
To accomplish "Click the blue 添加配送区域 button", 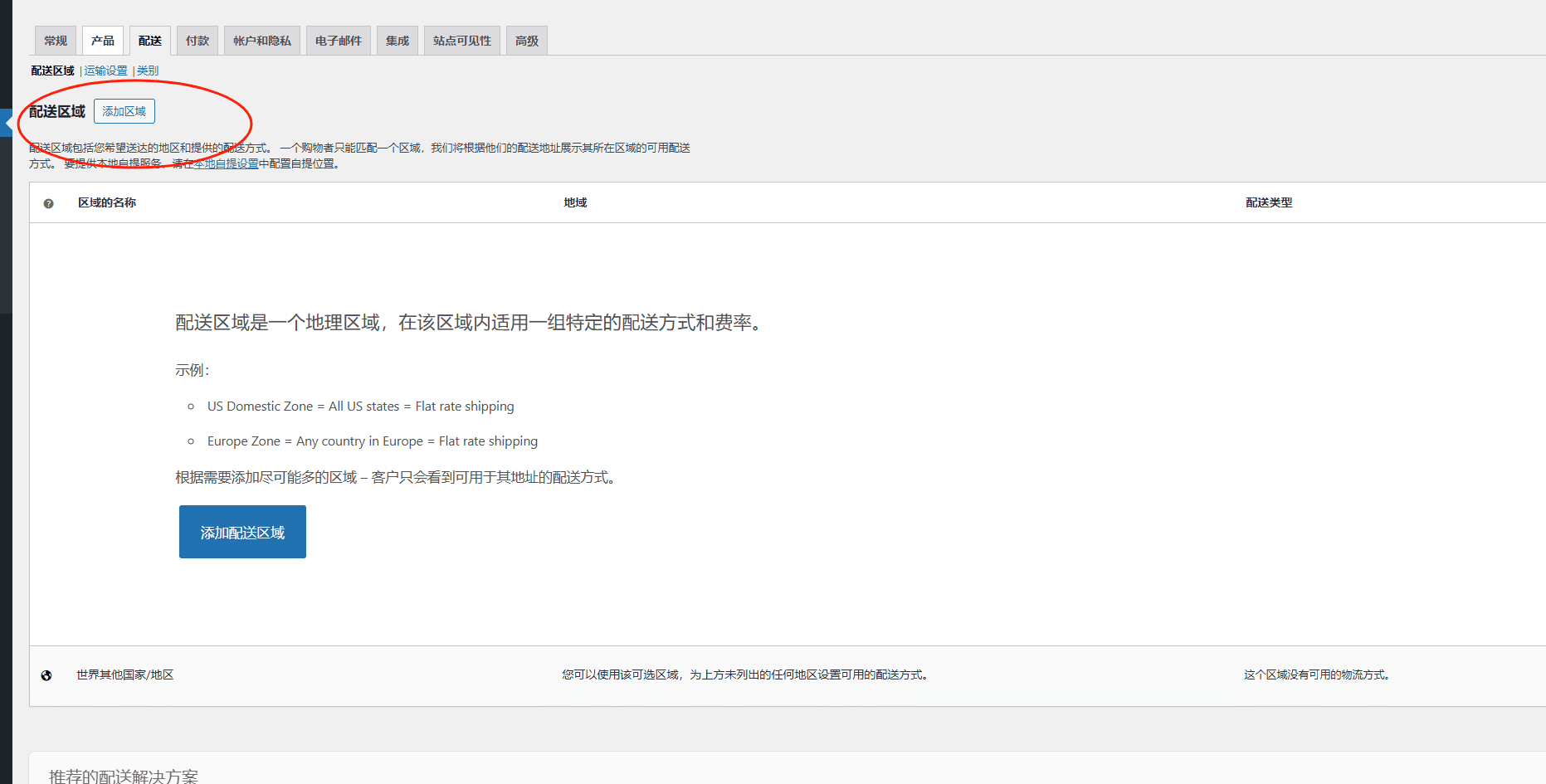I will (x=242, y=532).
